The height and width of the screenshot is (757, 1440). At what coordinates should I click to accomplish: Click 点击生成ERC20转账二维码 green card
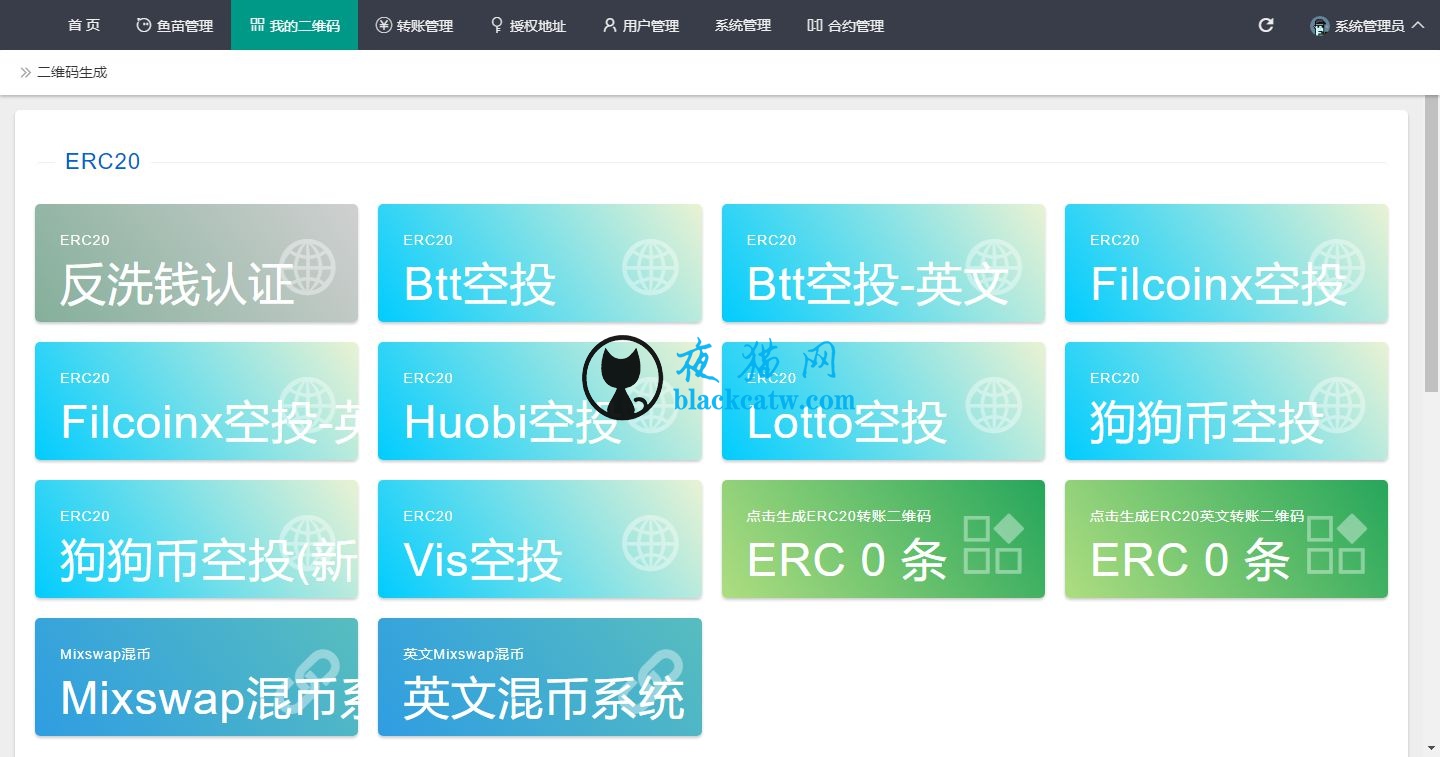point(883,539)
